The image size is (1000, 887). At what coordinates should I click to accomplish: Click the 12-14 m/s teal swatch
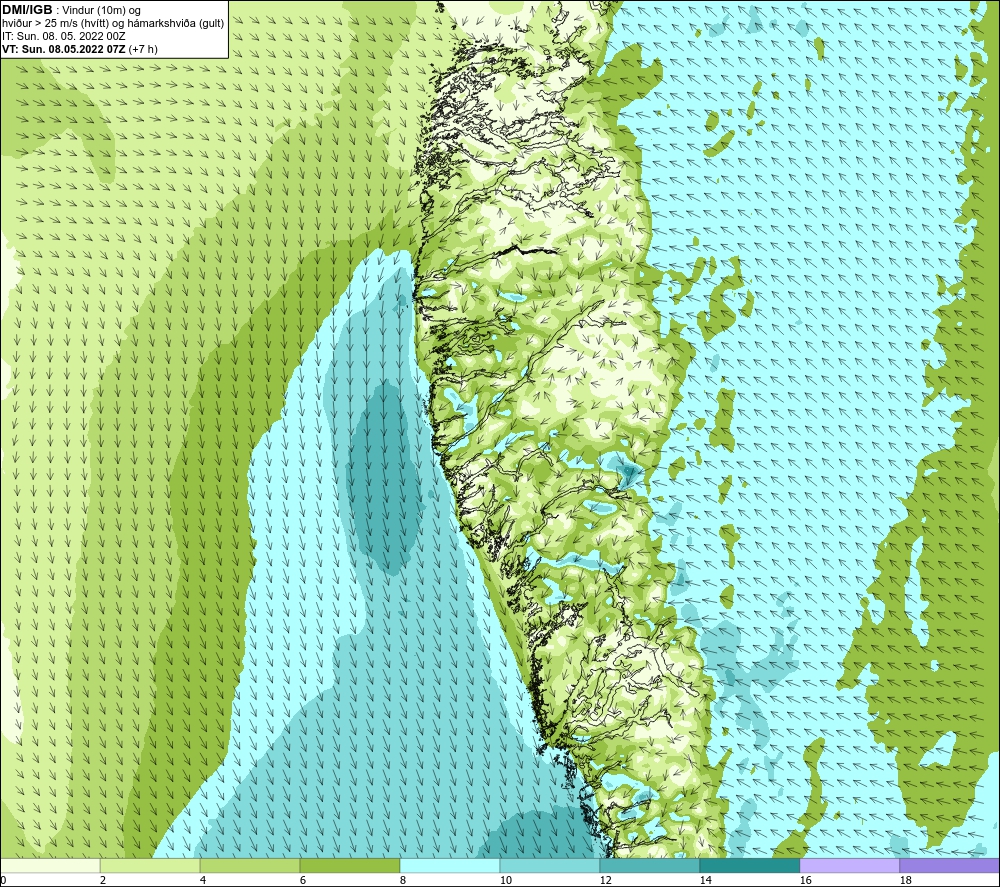pos(649,865)
